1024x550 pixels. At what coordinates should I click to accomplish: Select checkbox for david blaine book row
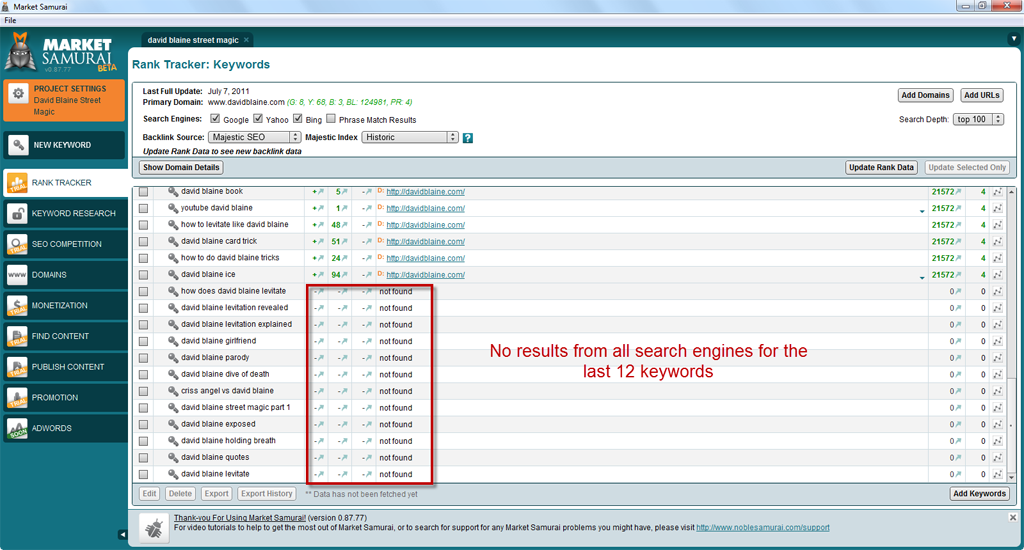(x=144, y=192)
